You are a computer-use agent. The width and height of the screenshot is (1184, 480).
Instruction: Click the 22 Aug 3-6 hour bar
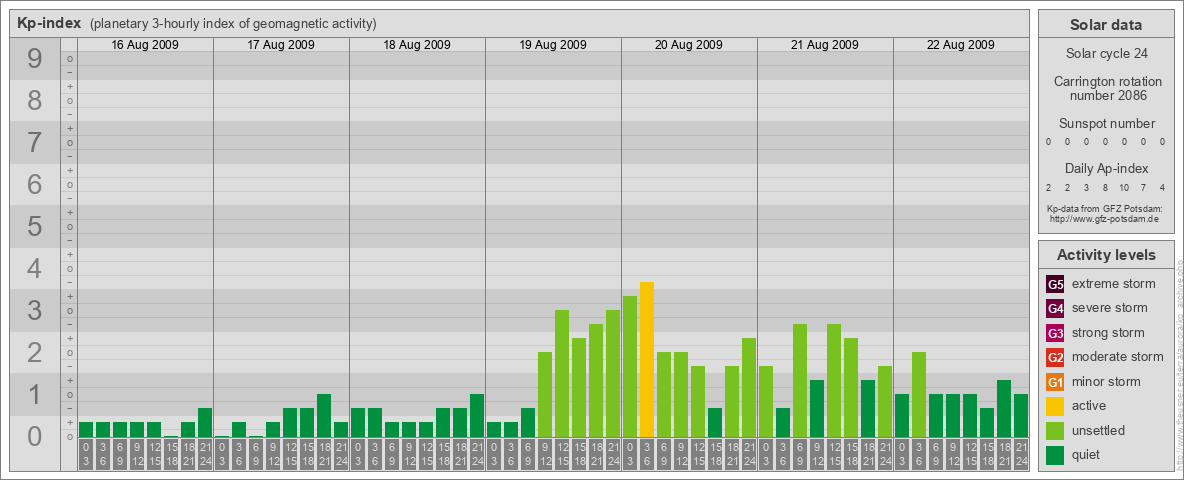pyautogui.click(x=918, y=395)
